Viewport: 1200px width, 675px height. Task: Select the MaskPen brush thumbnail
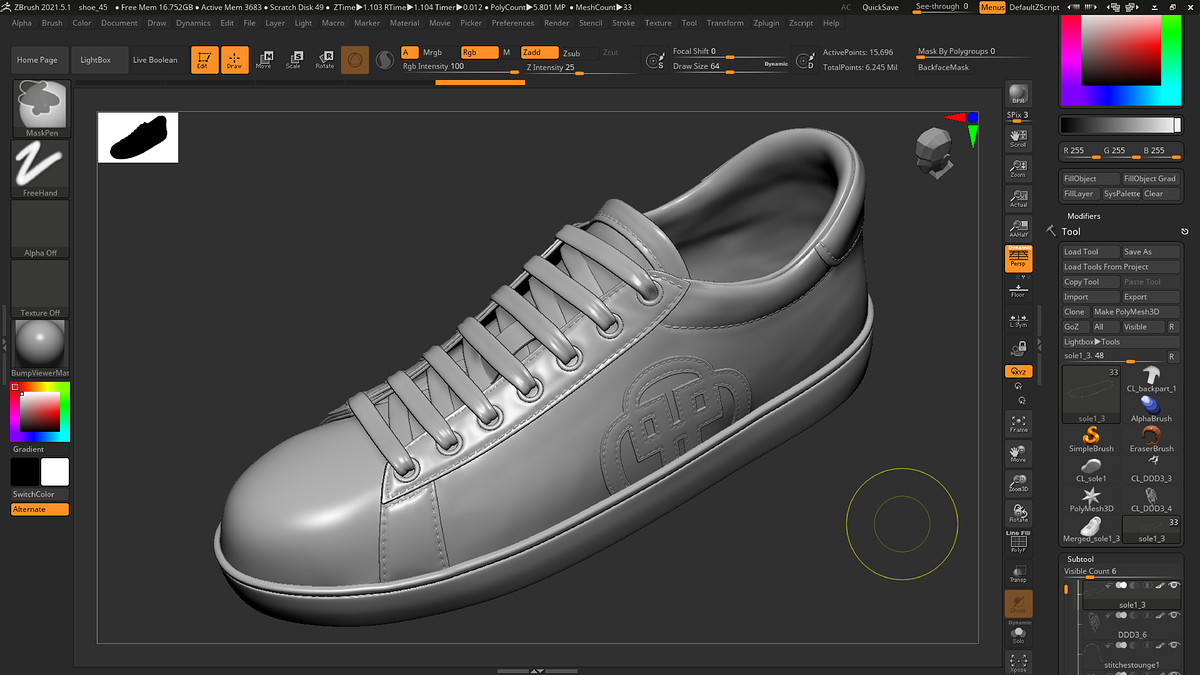pos(40,107)
